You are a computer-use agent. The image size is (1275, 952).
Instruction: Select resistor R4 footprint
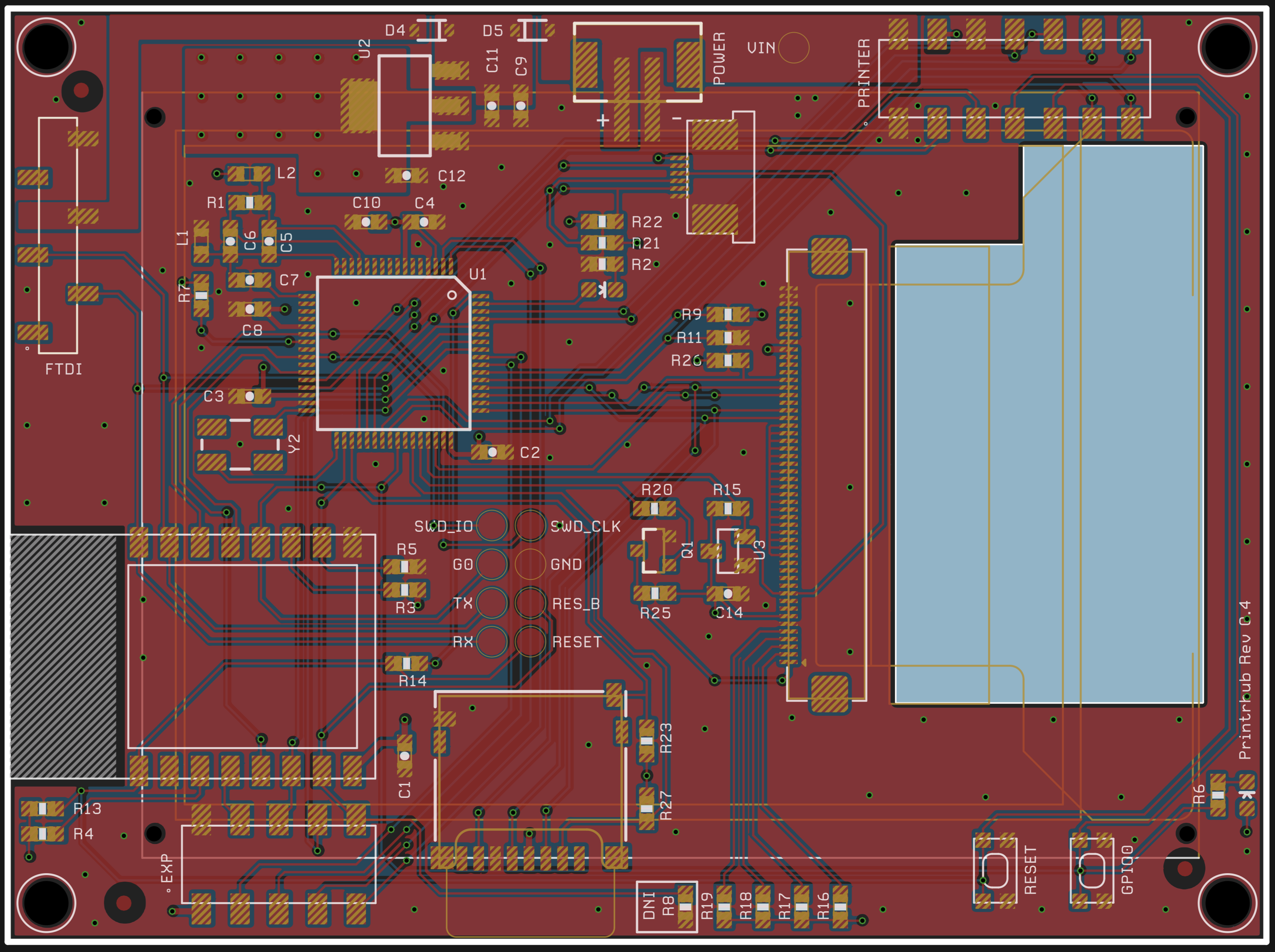[x=42, y=833]
